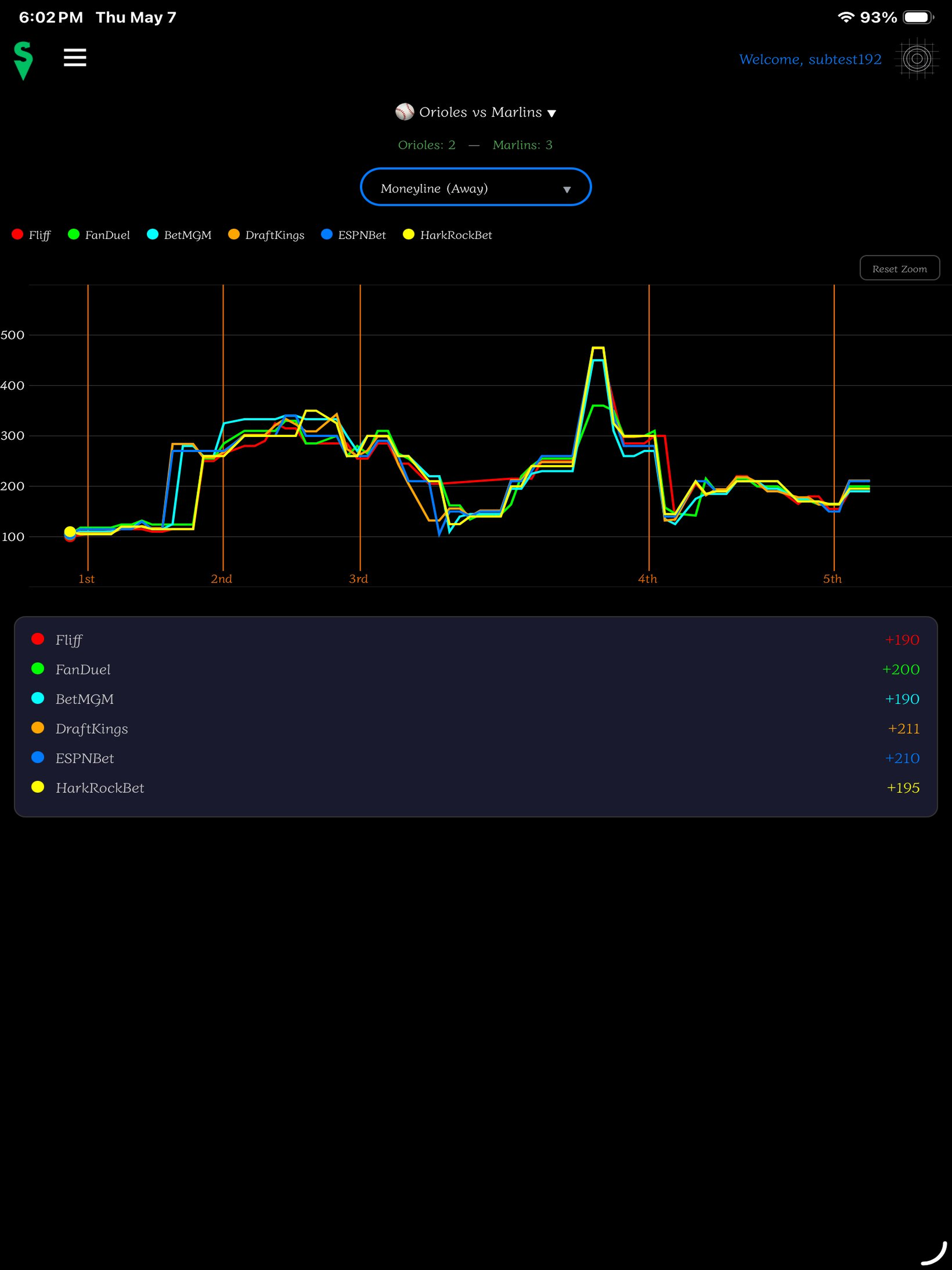Tap the baseball icon next to Orioles
Screen dimensions: 952x1270
tap(404, 112)
